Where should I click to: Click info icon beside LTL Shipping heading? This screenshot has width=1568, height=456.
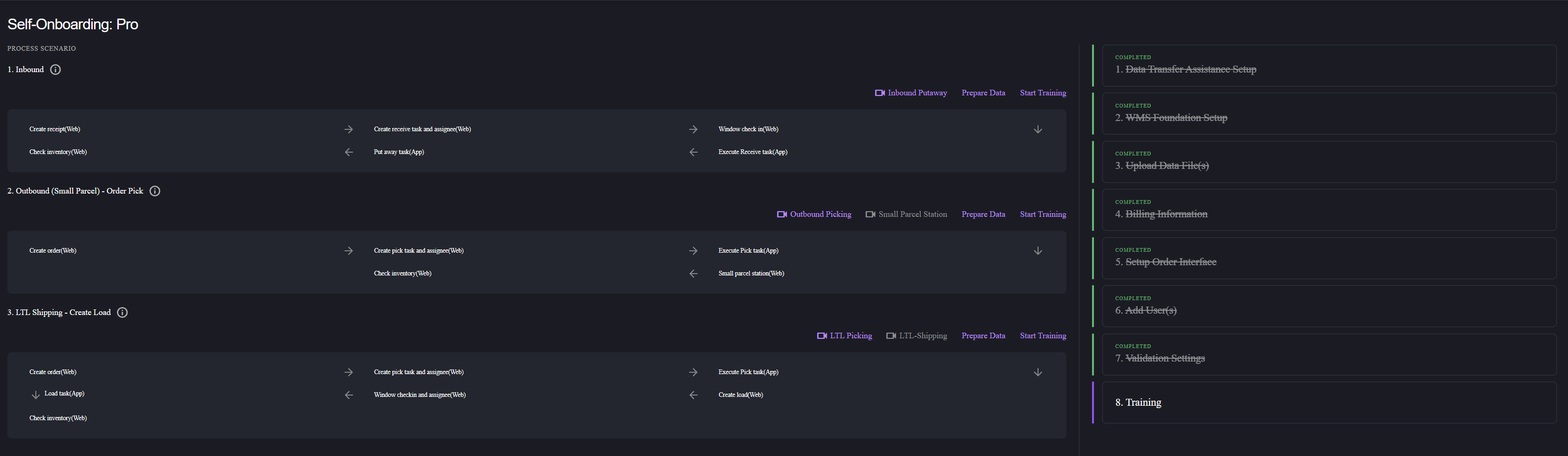pos(122,313)
